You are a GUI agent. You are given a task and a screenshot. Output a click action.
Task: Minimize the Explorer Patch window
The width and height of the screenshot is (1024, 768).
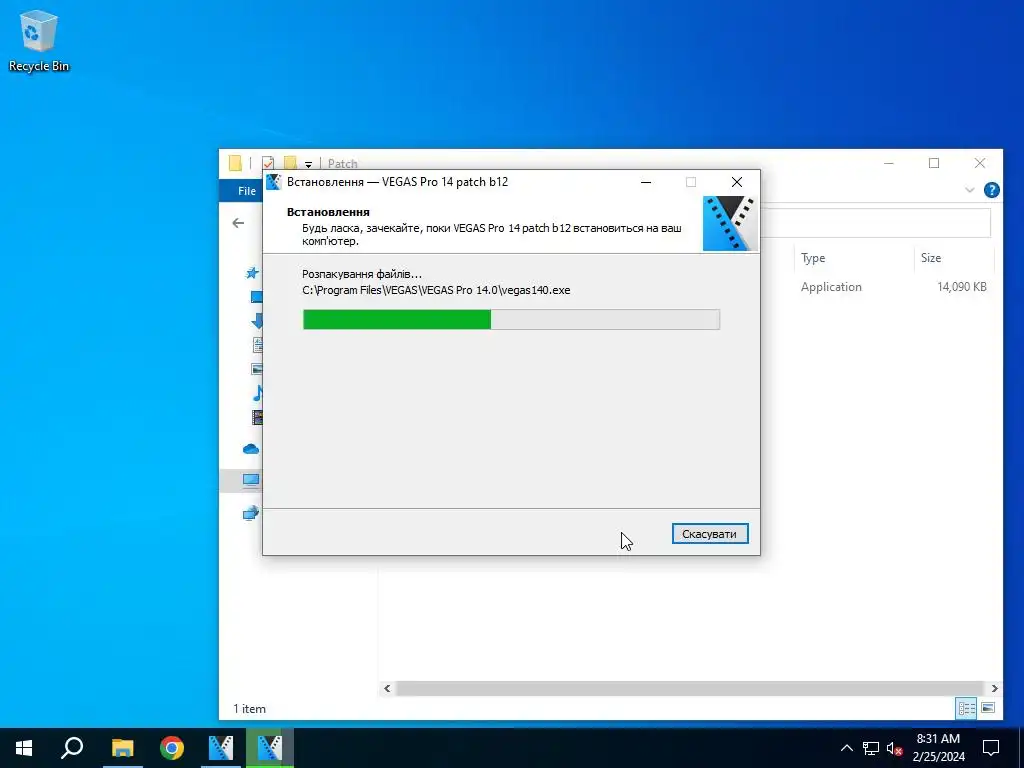(x=889, y=163)
